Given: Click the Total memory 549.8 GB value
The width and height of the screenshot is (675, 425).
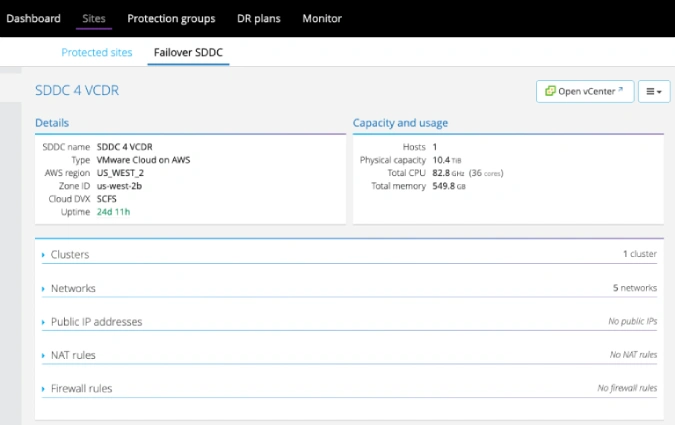Looking at the screenshot, I should pyautogui.click(x=449, y=186).
